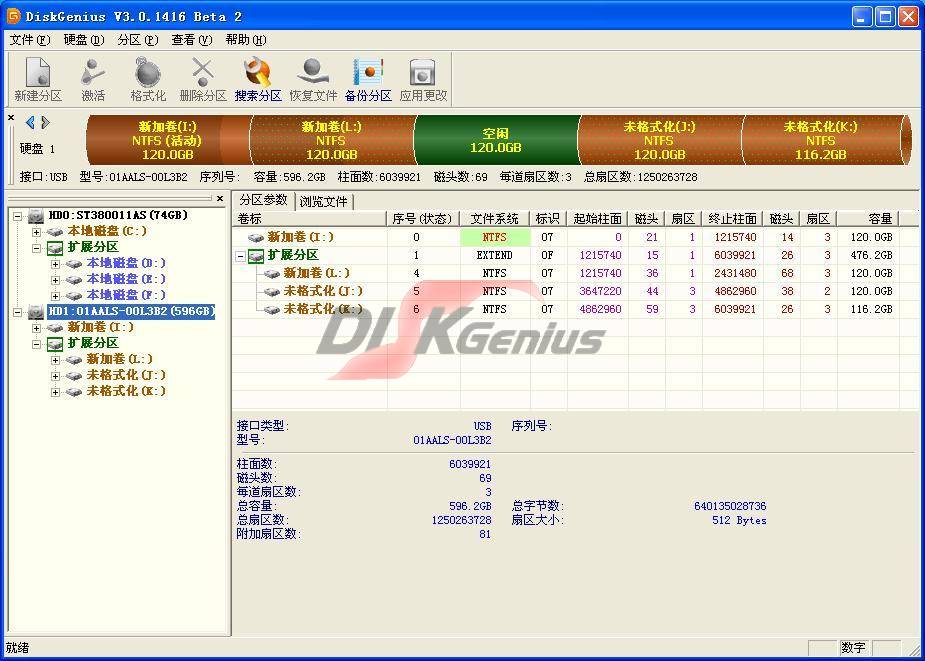Close the left tree panel with X
The image size is (925, 661).
point(220,199)
